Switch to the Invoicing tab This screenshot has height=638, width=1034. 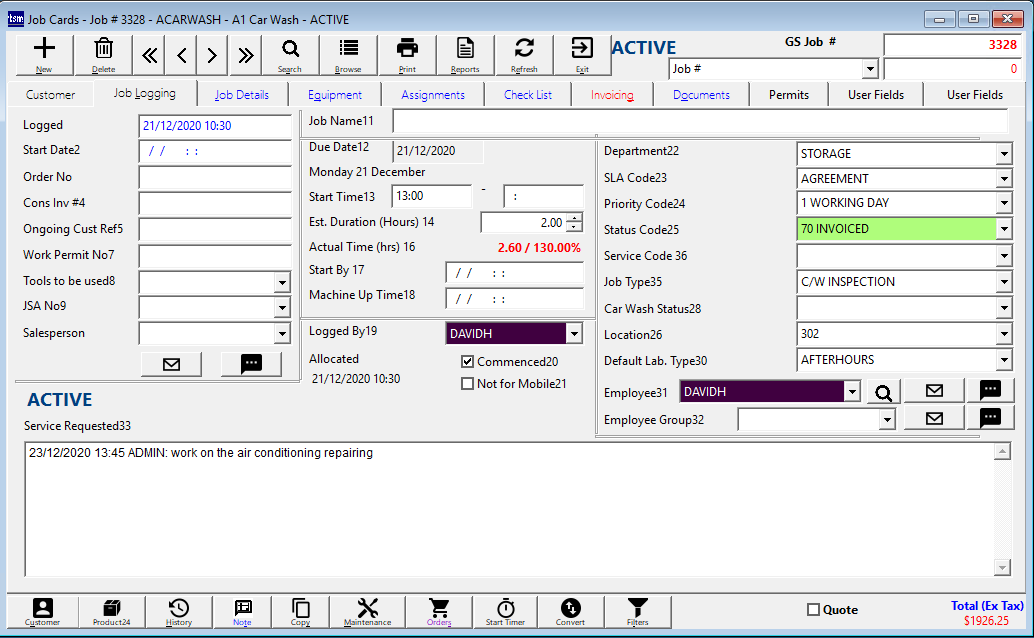click(x=612, y=95)
